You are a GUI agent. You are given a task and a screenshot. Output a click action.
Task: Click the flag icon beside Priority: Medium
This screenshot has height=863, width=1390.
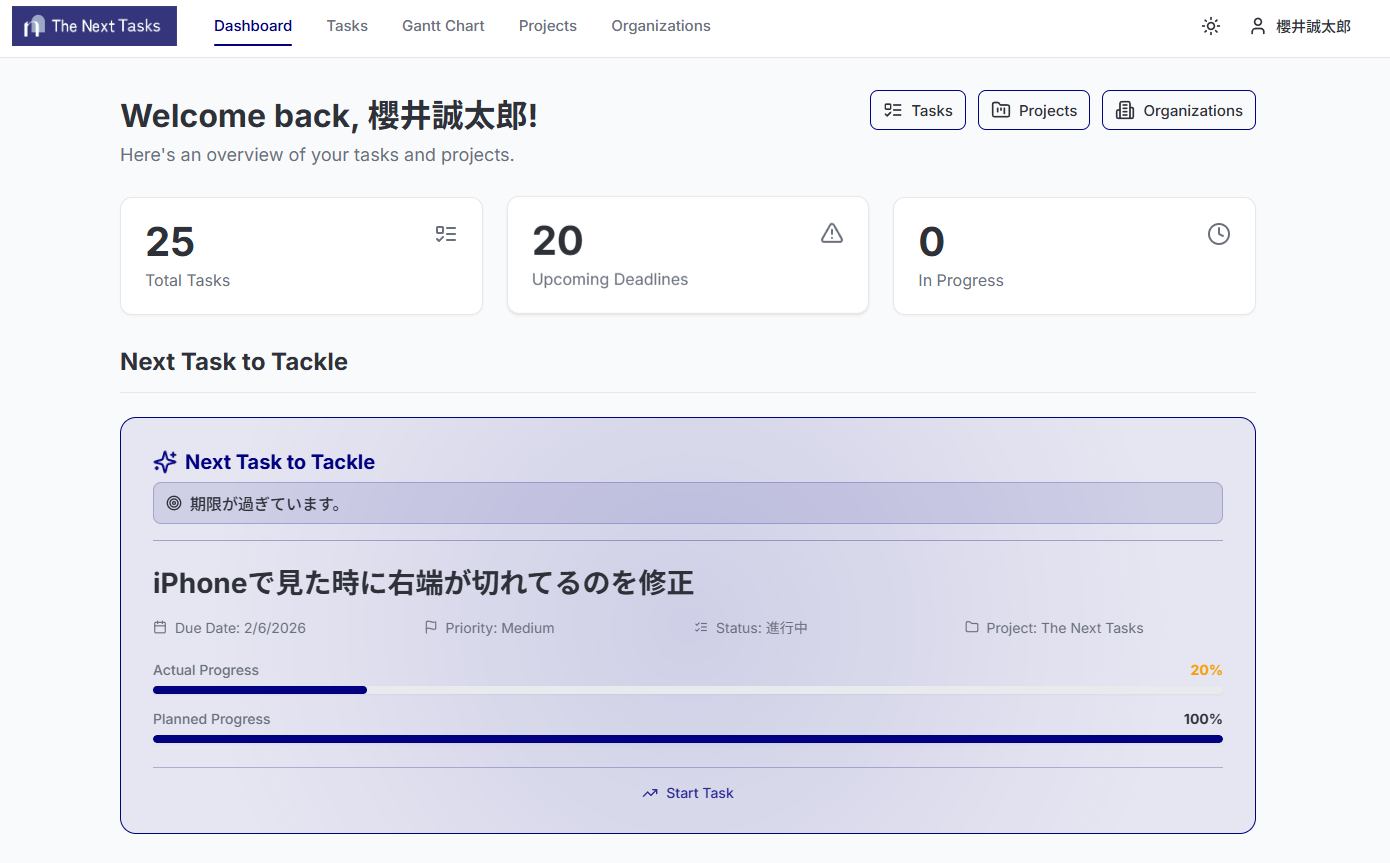click(x=430, y=627)
